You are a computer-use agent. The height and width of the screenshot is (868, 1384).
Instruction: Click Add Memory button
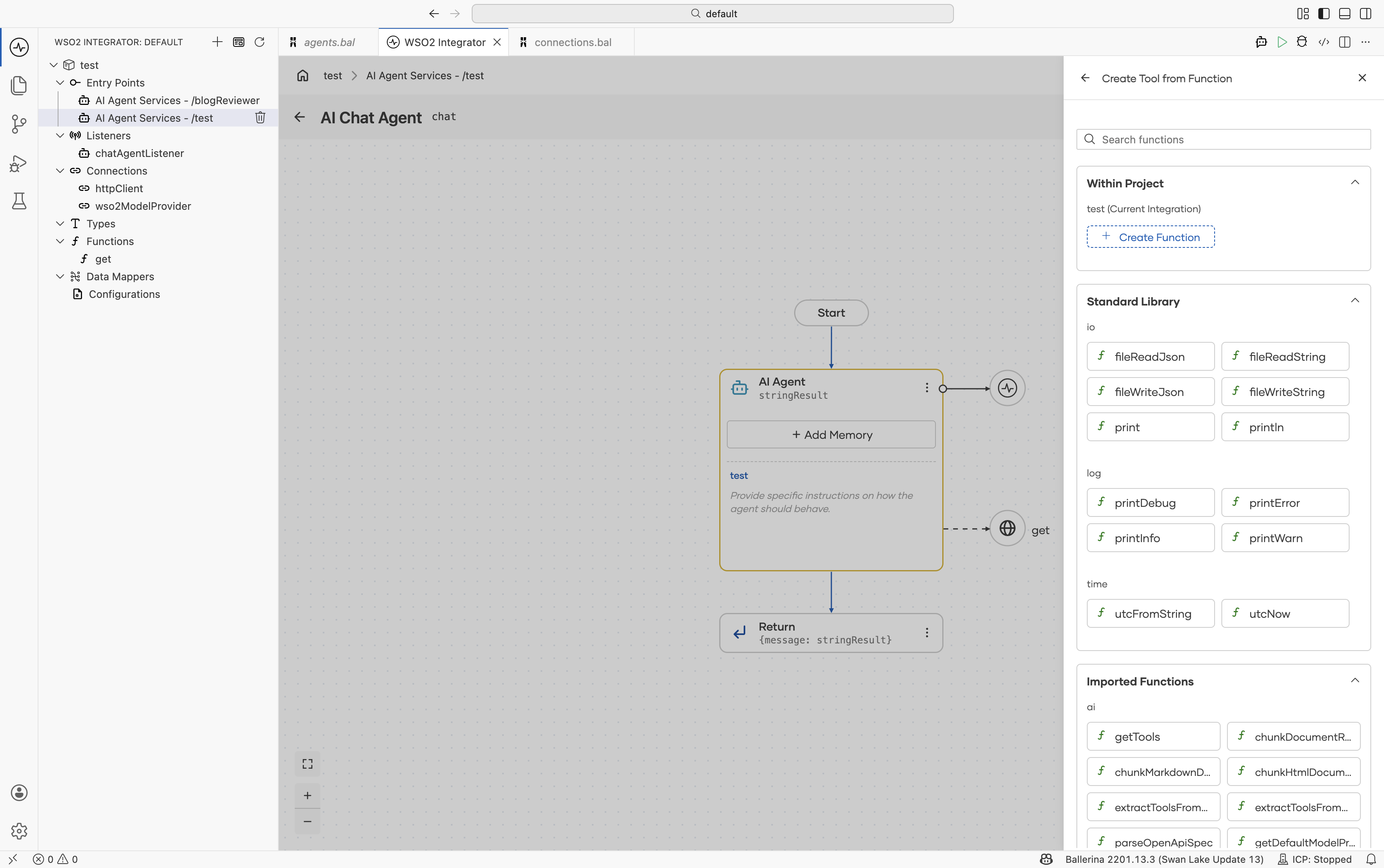click(831, 434)
